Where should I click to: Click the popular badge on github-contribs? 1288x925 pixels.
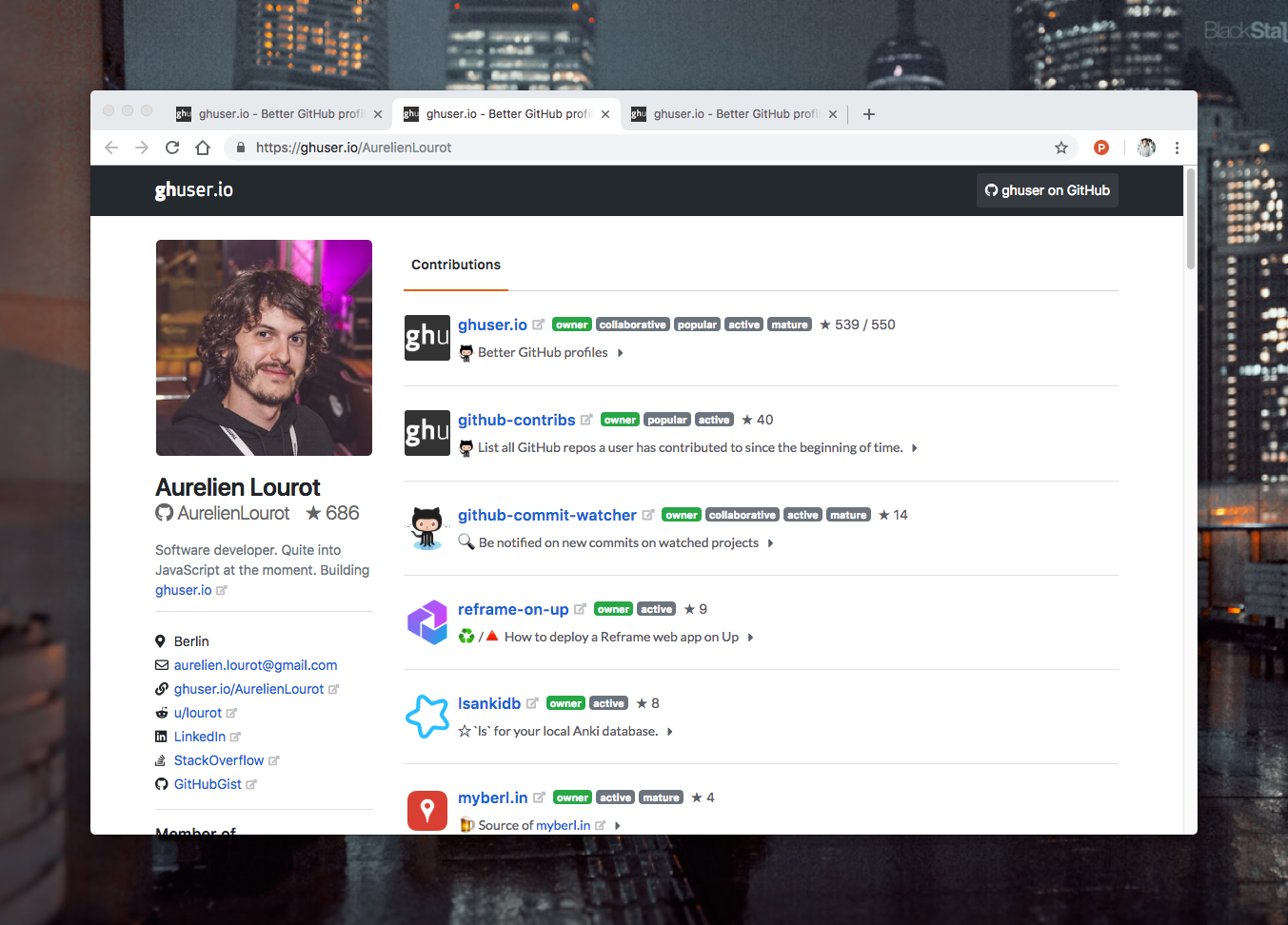[667, 420]
